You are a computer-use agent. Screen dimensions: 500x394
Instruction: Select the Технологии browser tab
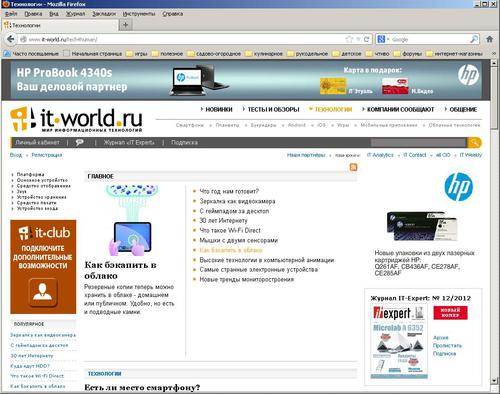click(60, 25)
